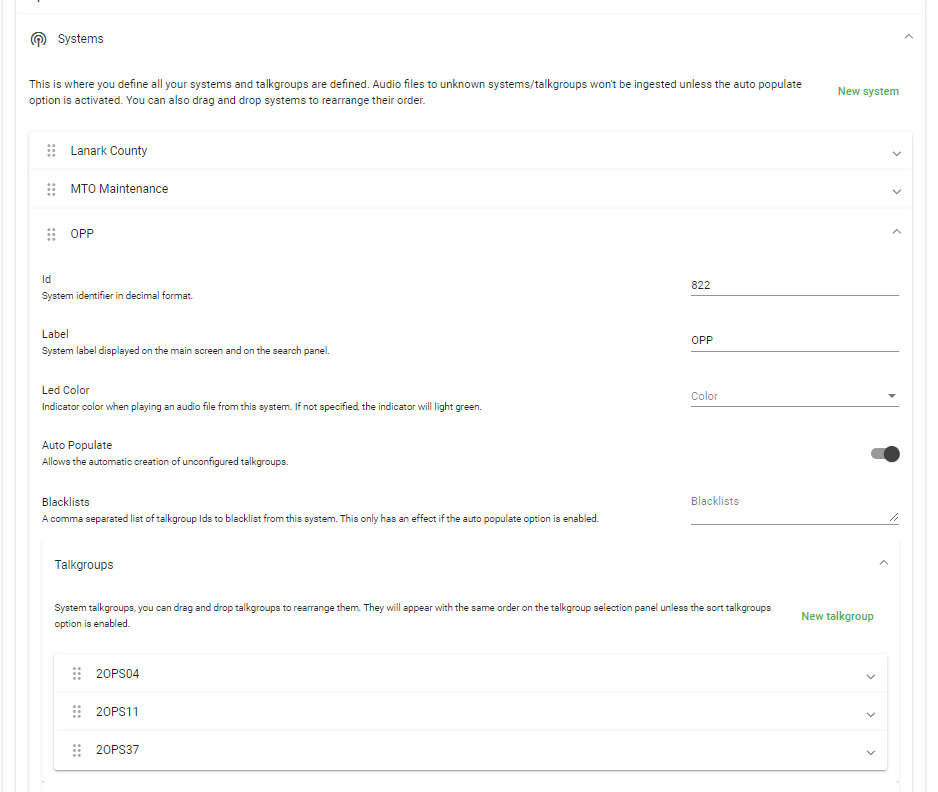Click the drag handle beside Lanark County
938x792 pixels.
click(51, 151)
